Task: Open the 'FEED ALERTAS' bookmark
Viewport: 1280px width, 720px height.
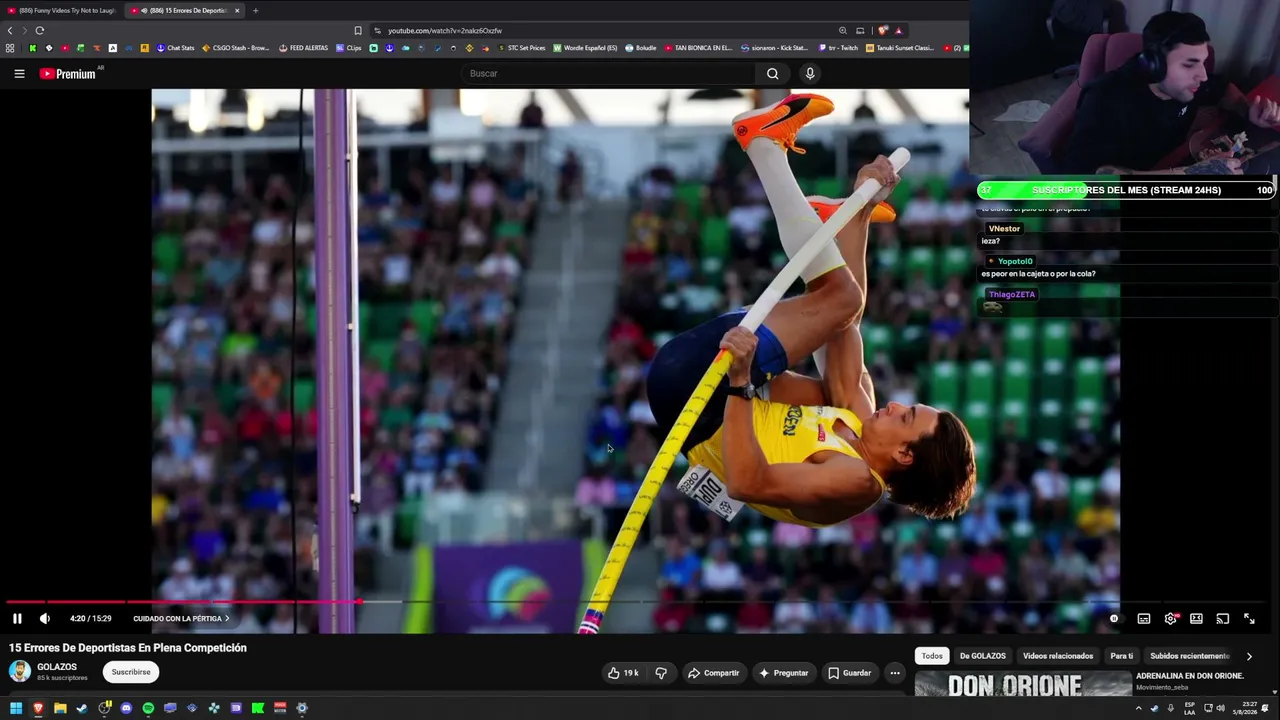Action: 303,48
